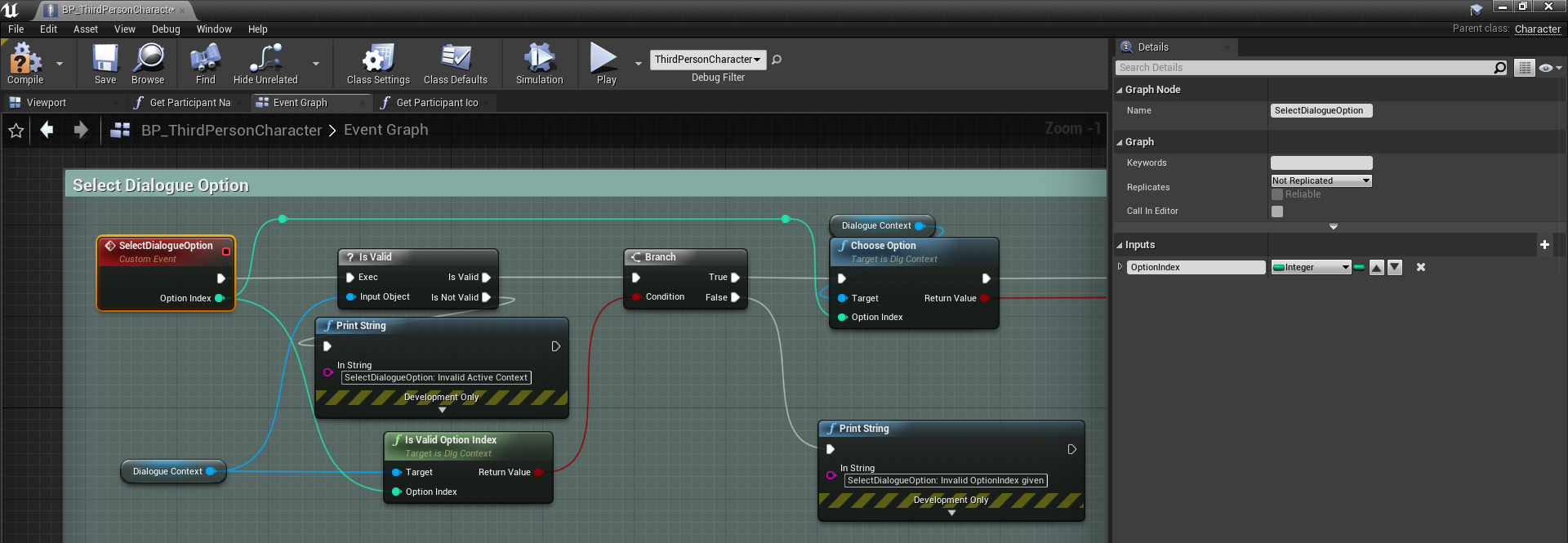Open Details view options eye dropdown
1568x543 pixels.
(x=1550, y=68)
